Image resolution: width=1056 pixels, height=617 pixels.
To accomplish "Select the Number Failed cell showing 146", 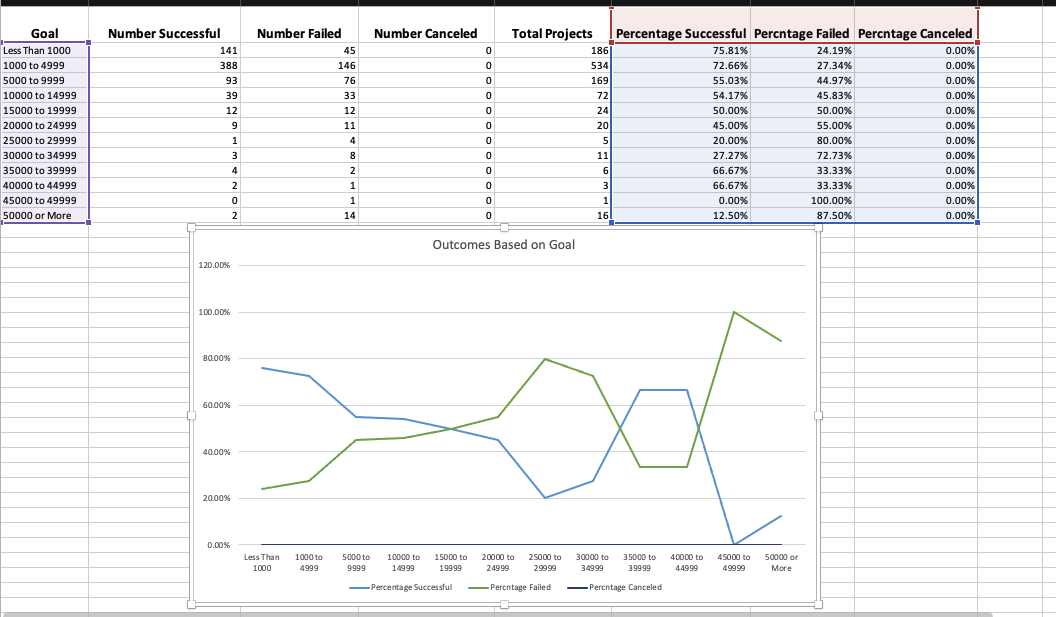I will click(299, 65).
